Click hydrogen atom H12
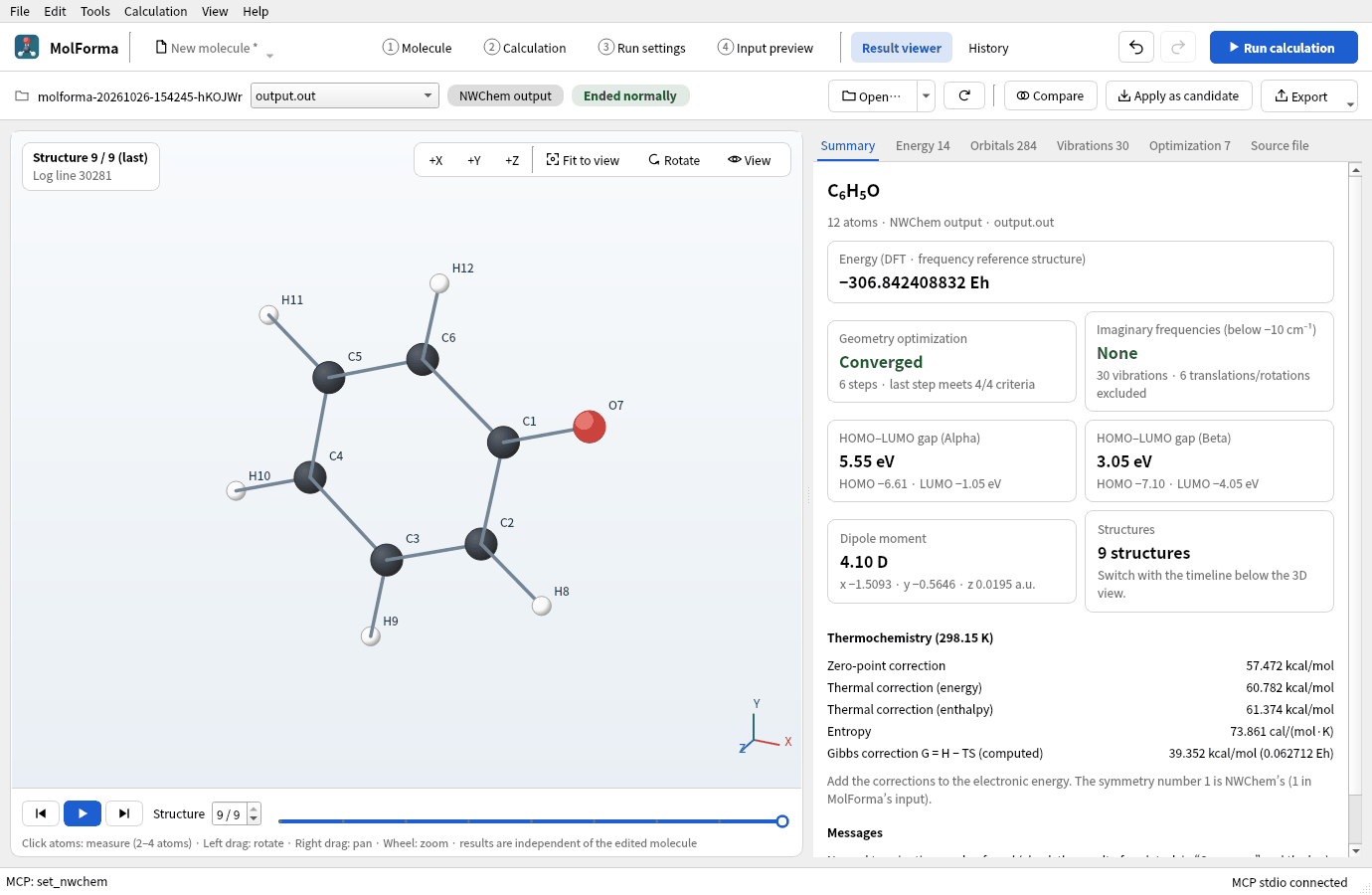The height and width of the screenshot is (895, 1372). click(439, 283)
